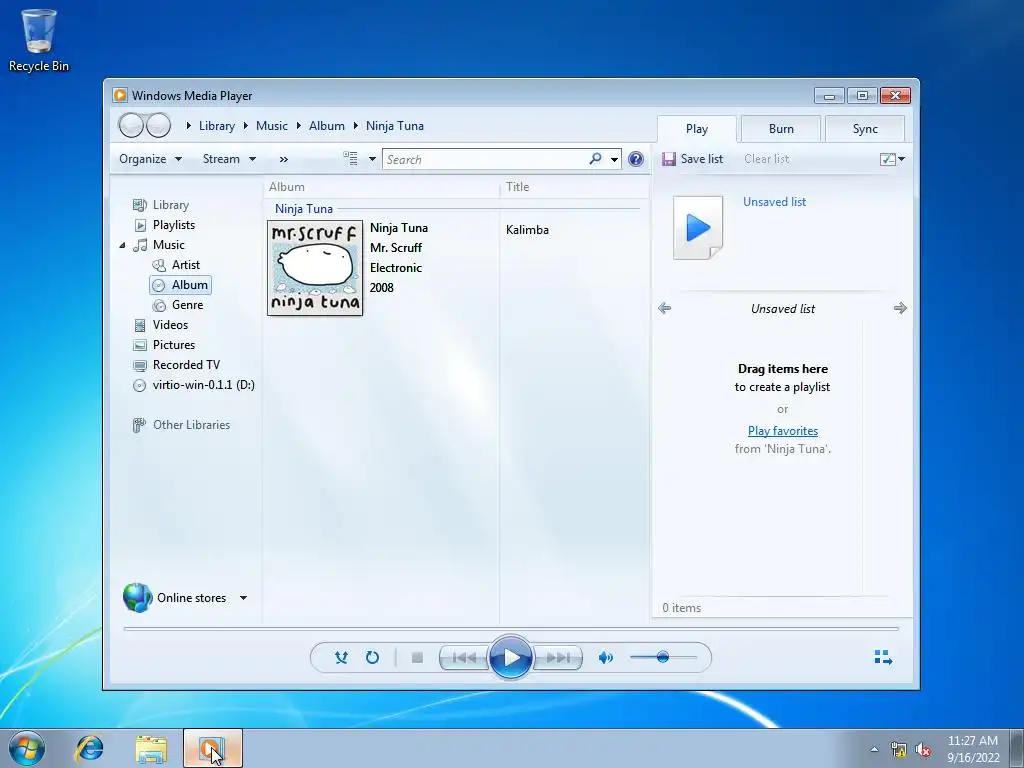Click the Album breadcrumb

(327, 126)
